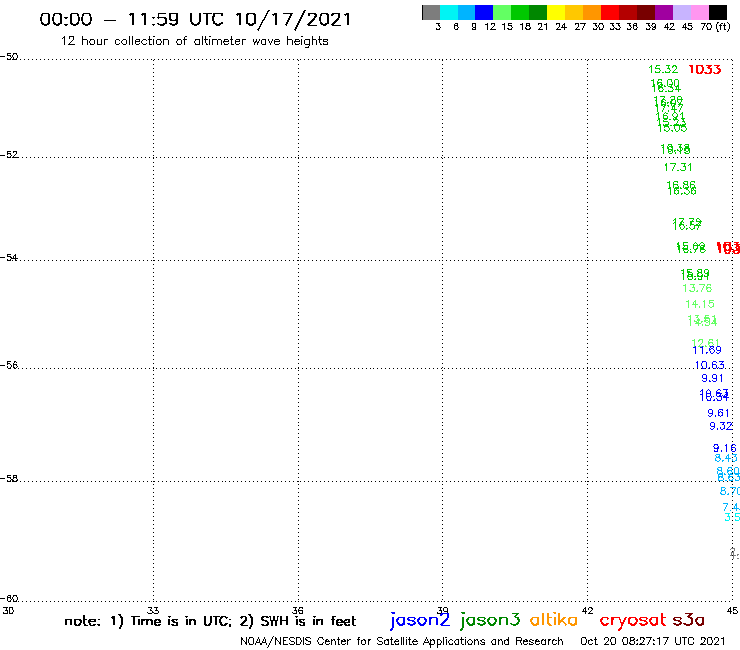This screenshot has width=740, height=650.
Task: Click the wave height value 9.16
Action: [724, 448]
